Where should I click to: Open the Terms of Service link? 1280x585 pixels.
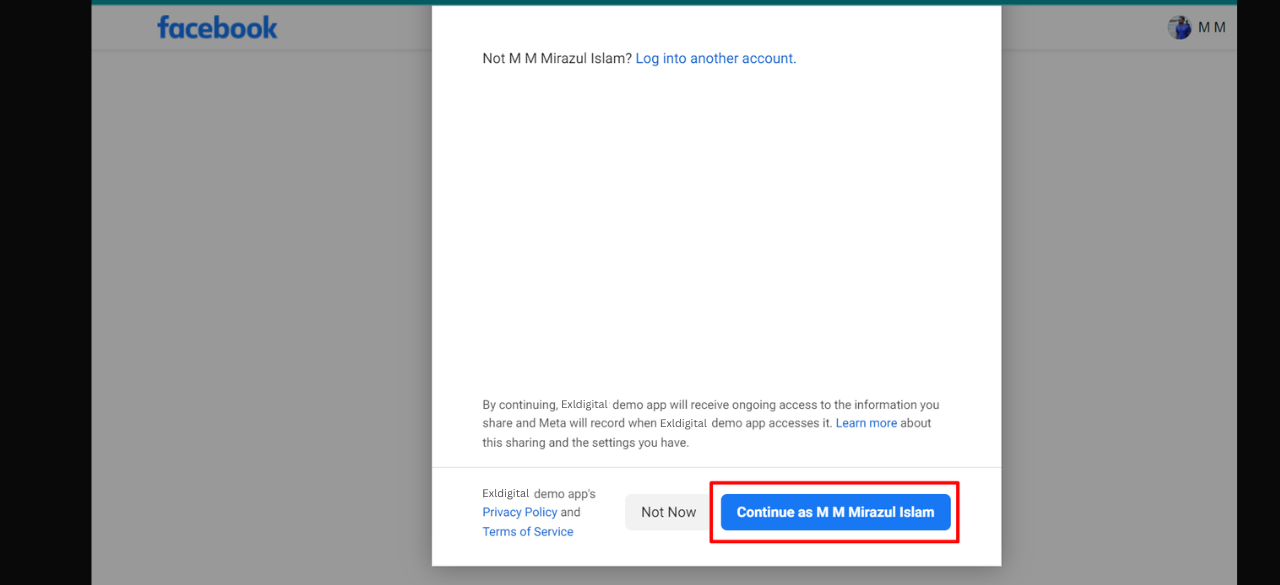pyautogui.click(x=528, y=532)
